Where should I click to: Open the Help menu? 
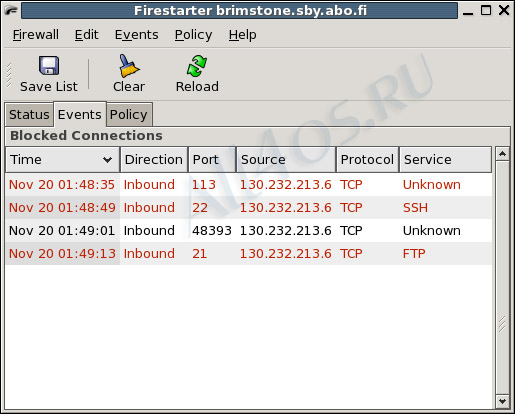point(243,35)
